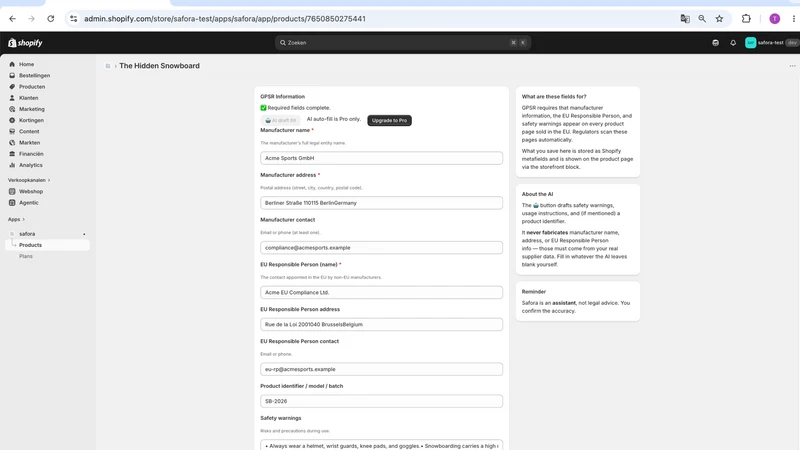Image resolution: width=800 pixels, height=450 pixels.
Task: Click the Sidekick icon next to the bell
Action: click(715, 43)
